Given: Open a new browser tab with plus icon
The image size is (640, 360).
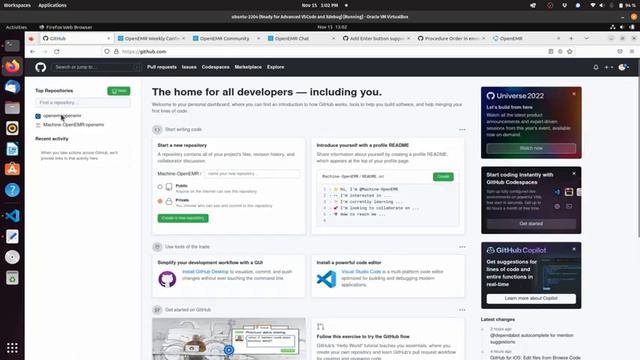Looking at the screenshot, I should coord(571,38).
